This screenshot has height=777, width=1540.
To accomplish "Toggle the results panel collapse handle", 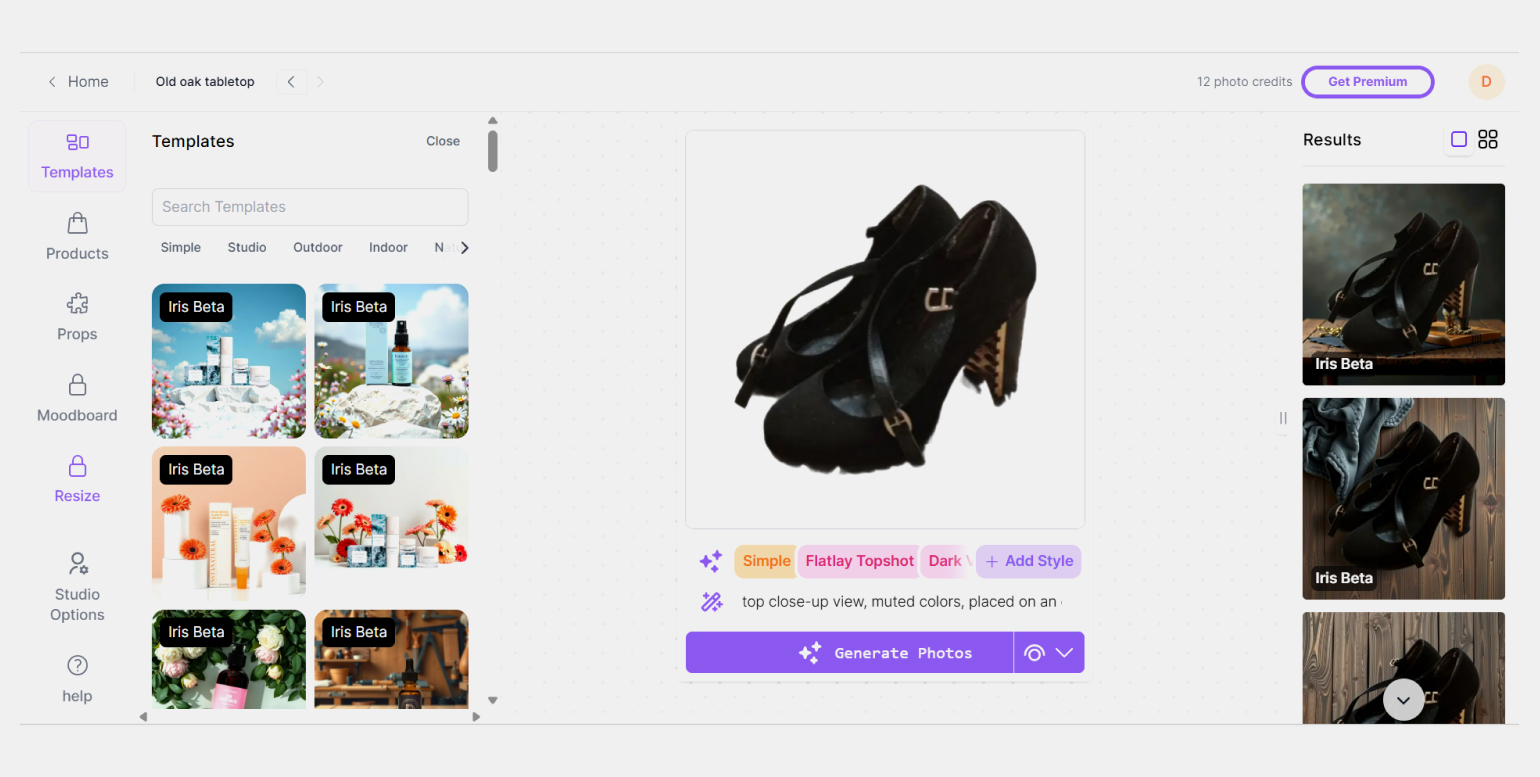I will 1283,418.
